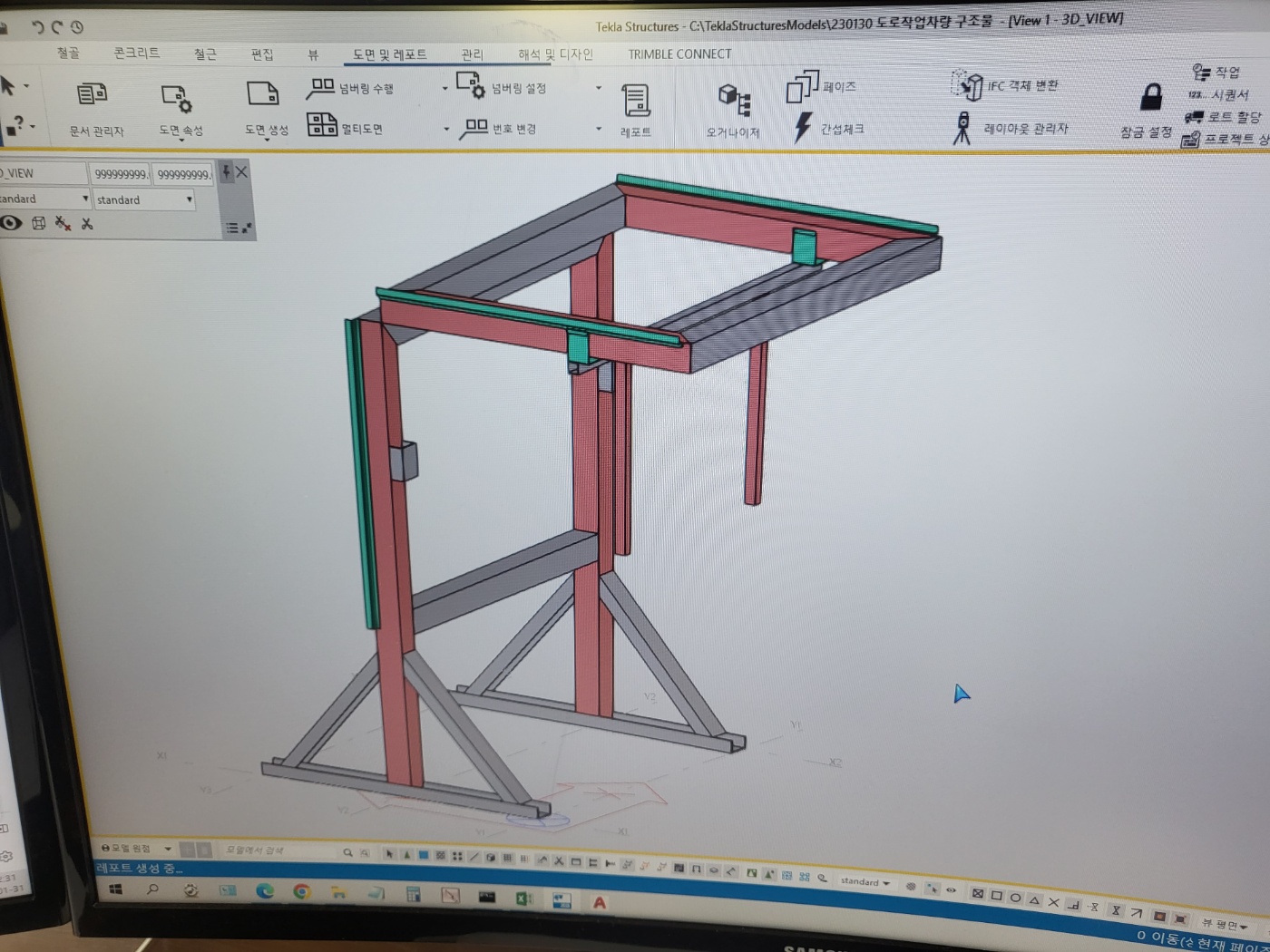Switch to the 관리 ribbon tab
Image resolution: width=1270 pixels, height=952 pixels.
point(472,54)
